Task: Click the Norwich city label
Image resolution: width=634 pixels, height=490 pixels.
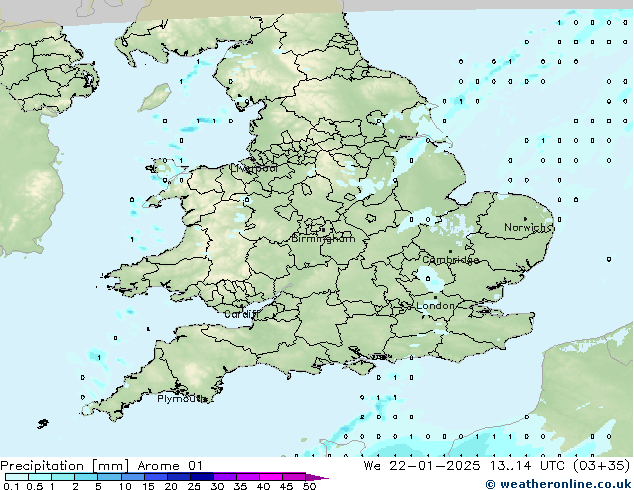Action: tap(528, 227)
